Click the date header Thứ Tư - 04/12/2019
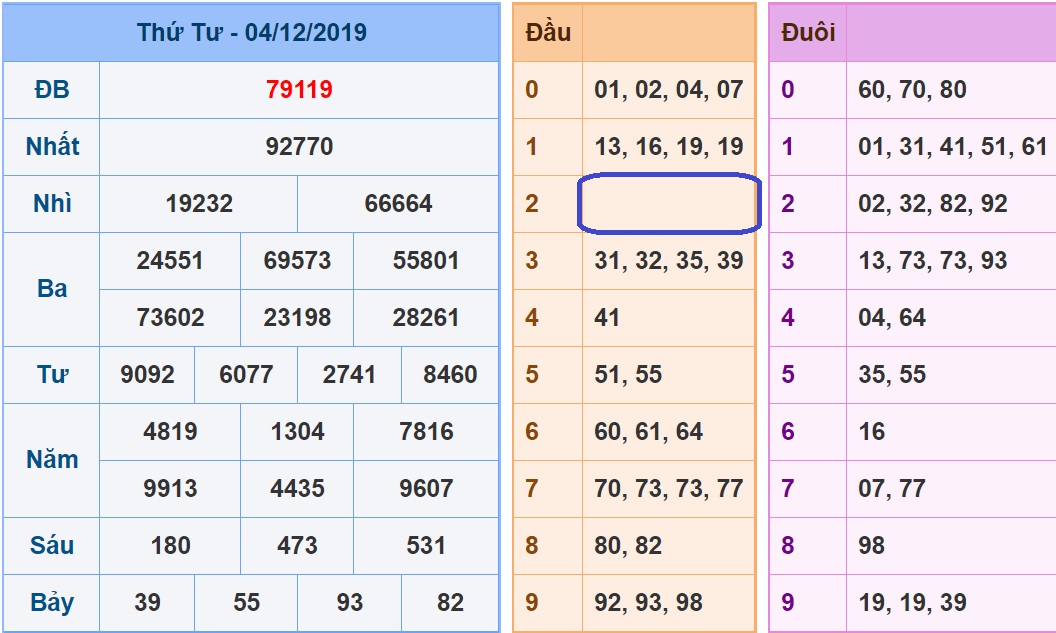The width and height of the screenshot is (1056, 633). [251, 33]
